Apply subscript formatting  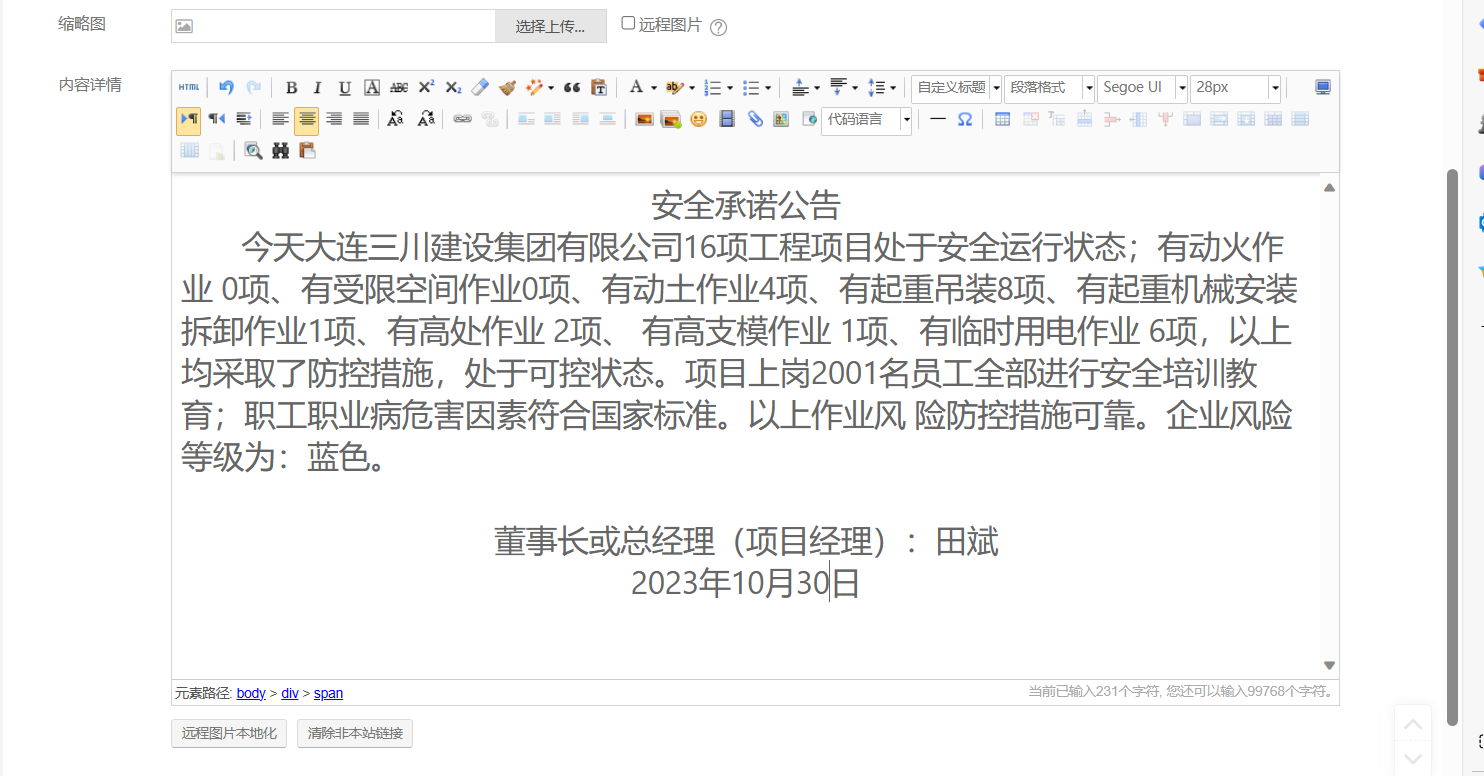tap(453, 88)
